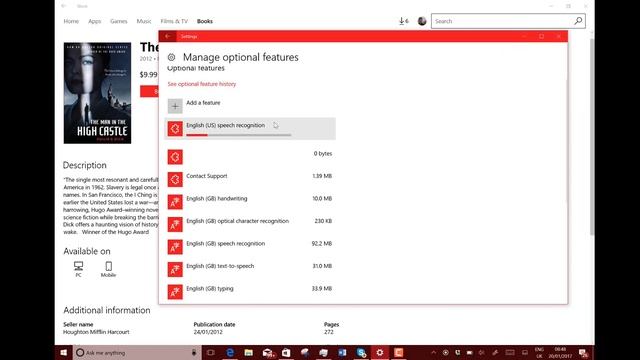Click the Add a feature label
The height and width of the screenshot is (360, 640).
[203, 103]
